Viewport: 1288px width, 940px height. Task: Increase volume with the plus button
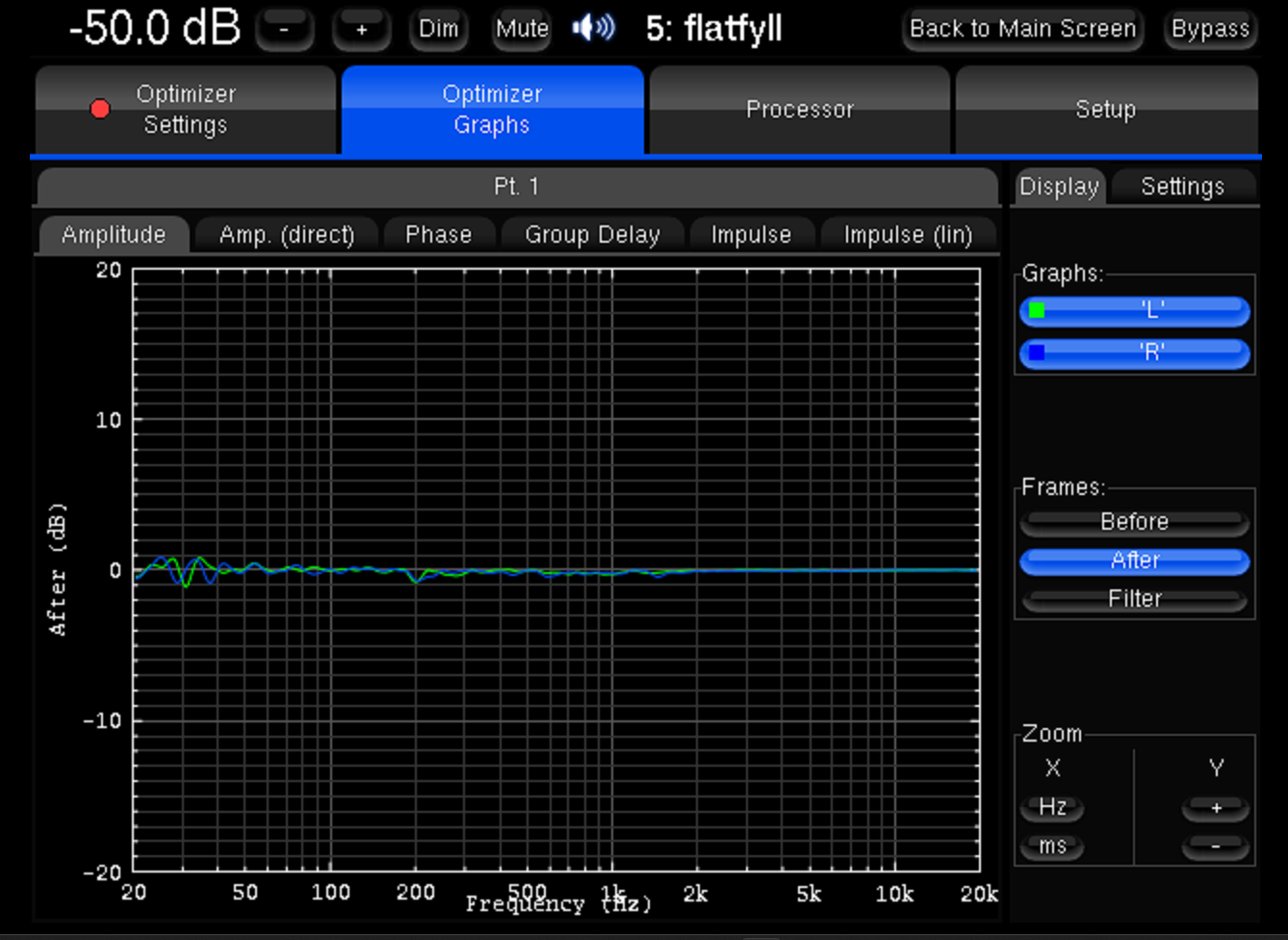tap(361, 30)
